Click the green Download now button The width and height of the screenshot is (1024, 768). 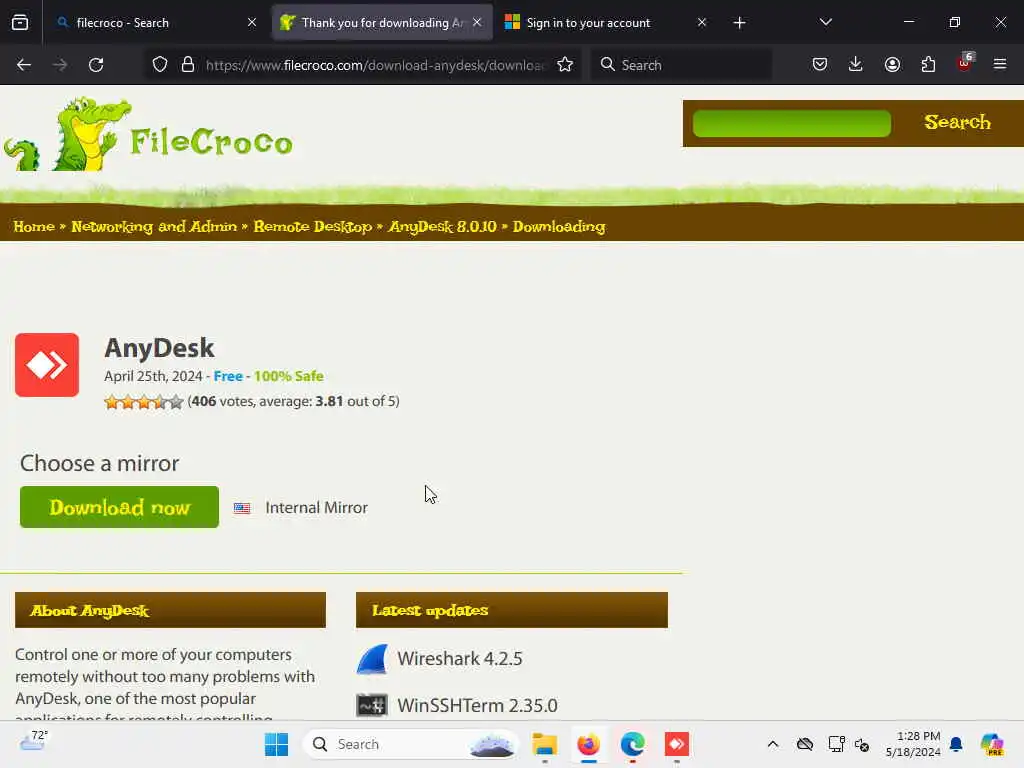[x=120, y=507]
